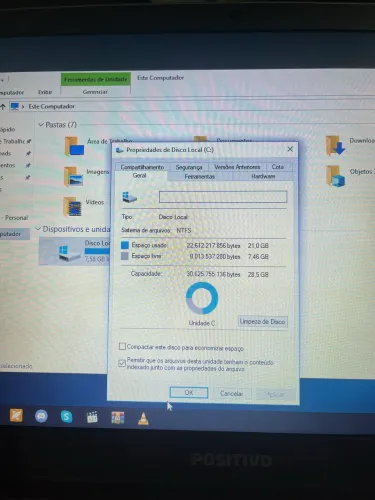This screenshot has width=375, height=500.
Task: Open the orange app icon in taskbar
Action: pyautogui.click(x=16, y=415)
